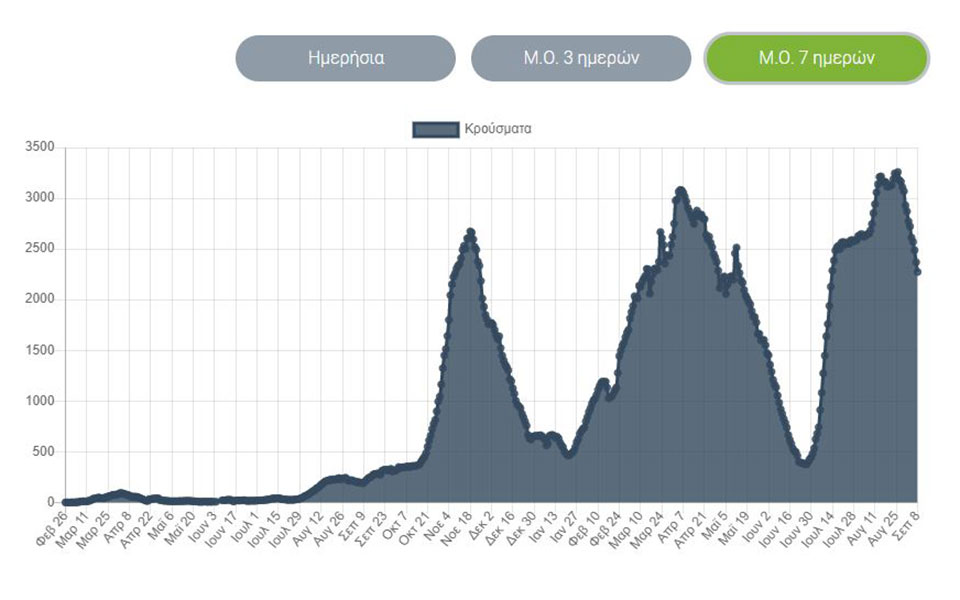Screen dimensions: 960x600
Task: Click the 3500 value on y-axis
Action: (x=40, y=146)
